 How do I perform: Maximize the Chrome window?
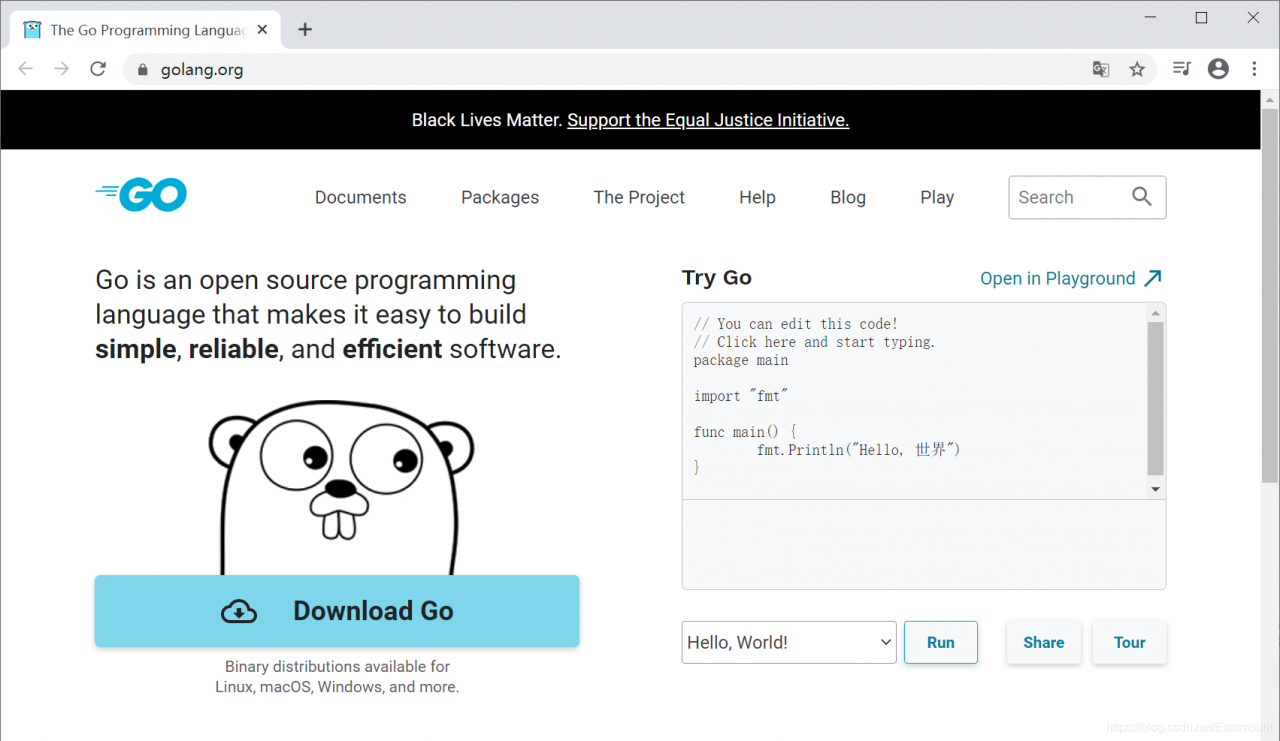1202,17
